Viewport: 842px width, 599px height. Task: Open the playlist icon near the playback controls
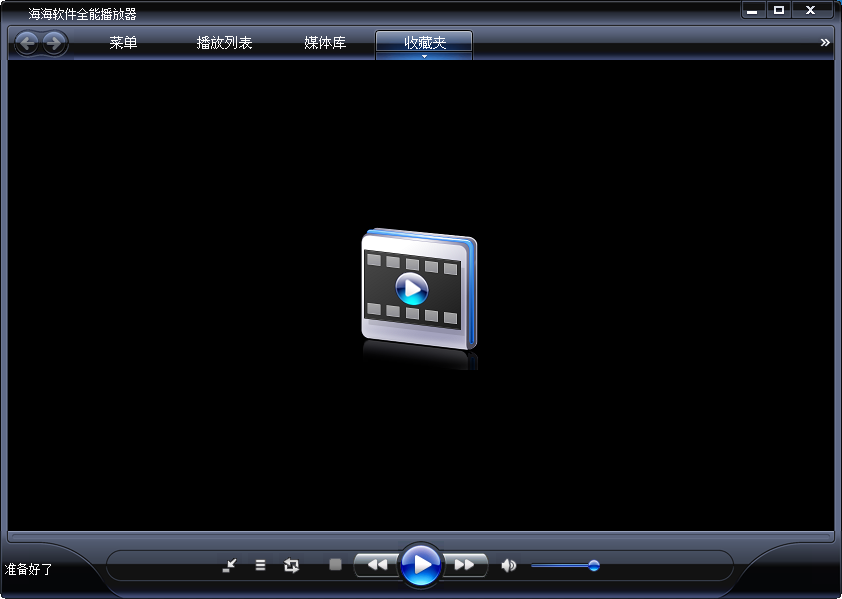pyautogui.click(x=260, y=565)
